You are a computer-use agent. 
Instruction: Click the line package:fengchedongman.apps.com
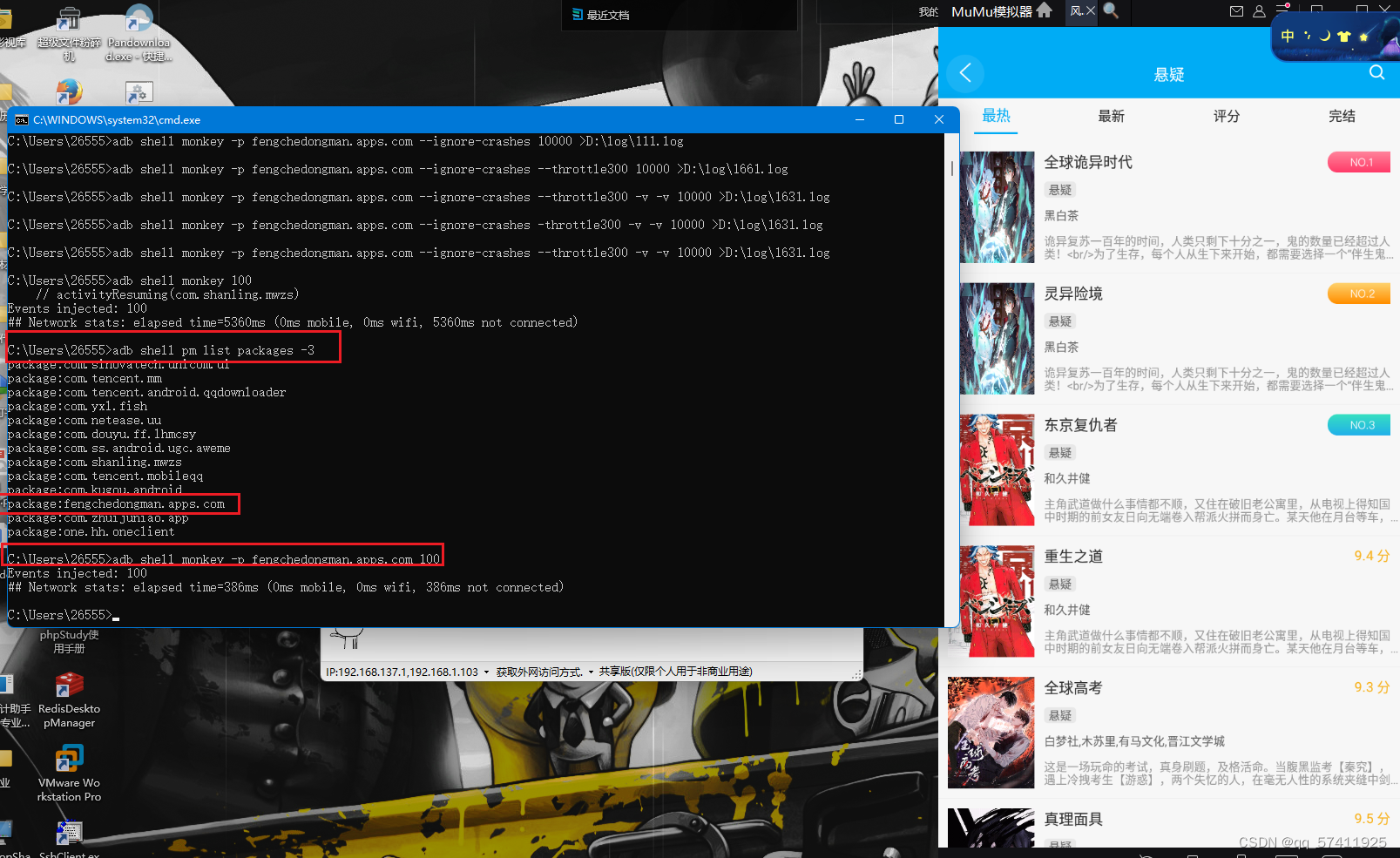(116, 503)
